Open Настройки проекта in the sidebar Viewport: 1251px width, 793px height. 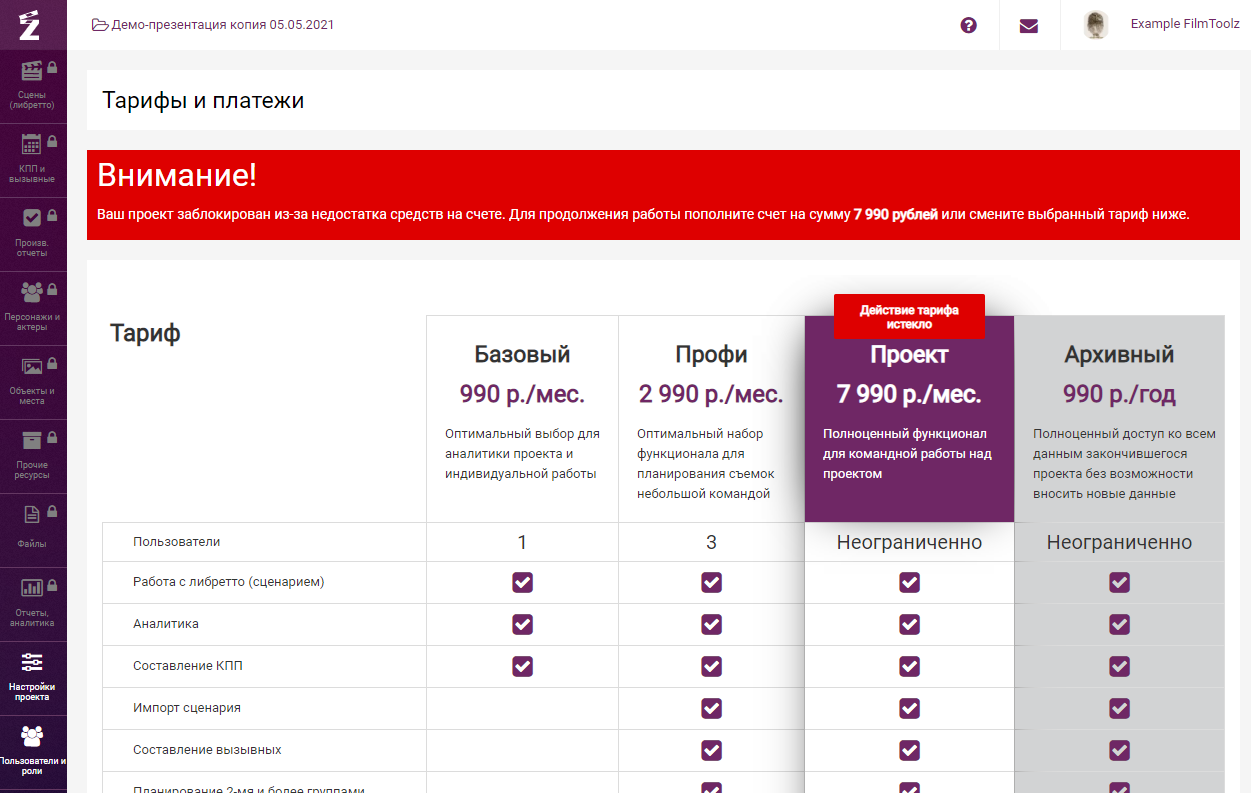click(33, 679)
